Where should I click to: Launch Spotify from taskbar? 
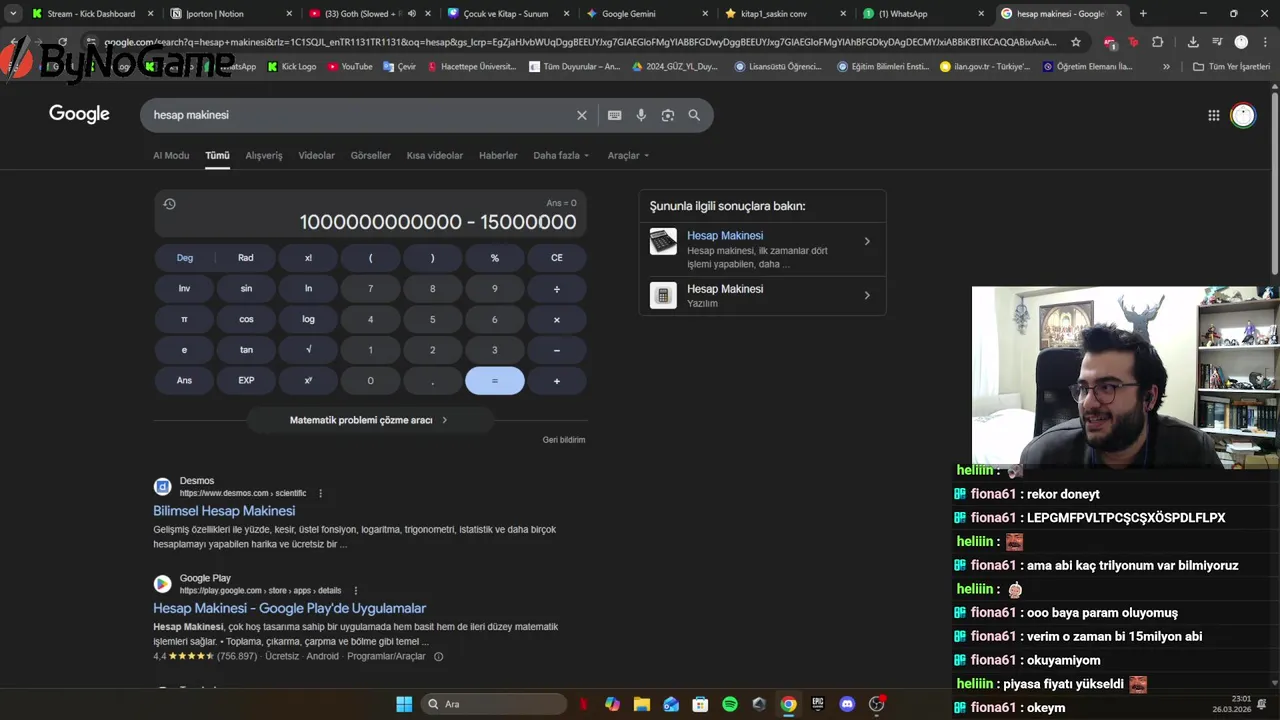tap(730, 704)
